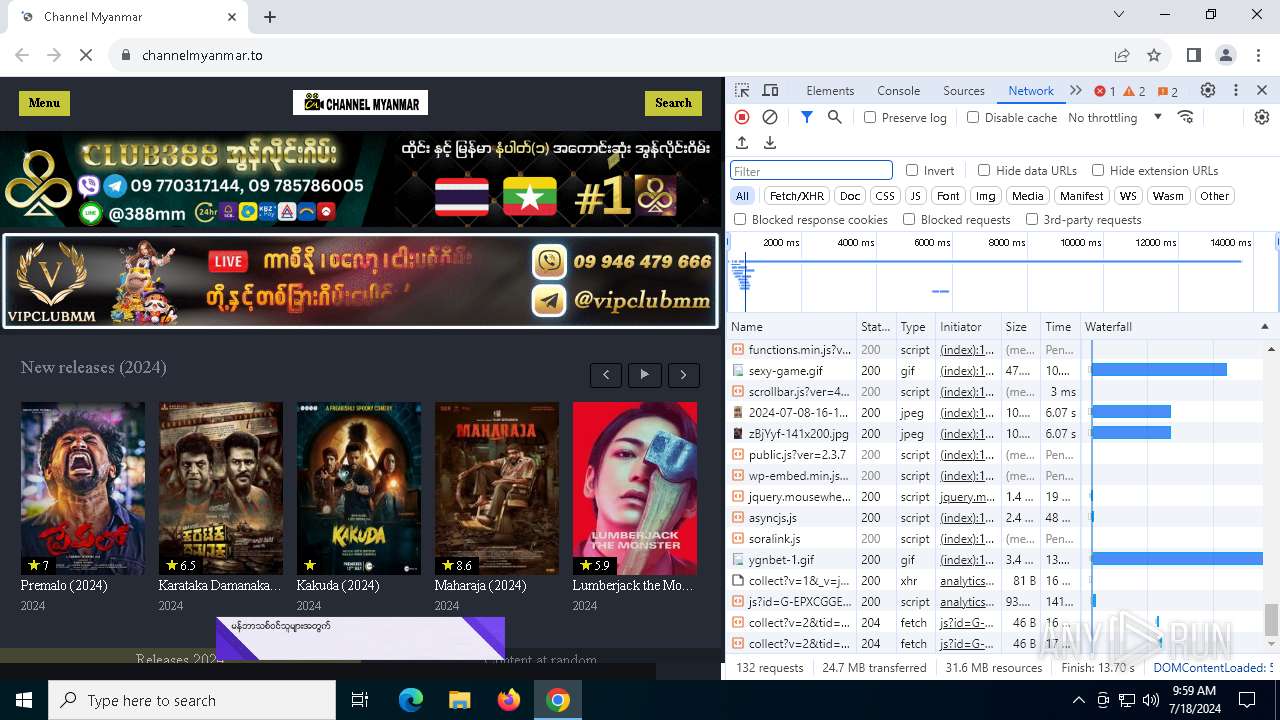Switch to the Sources tab
This screenshot has width=1280, height=720.
click(x=964, y=90)
